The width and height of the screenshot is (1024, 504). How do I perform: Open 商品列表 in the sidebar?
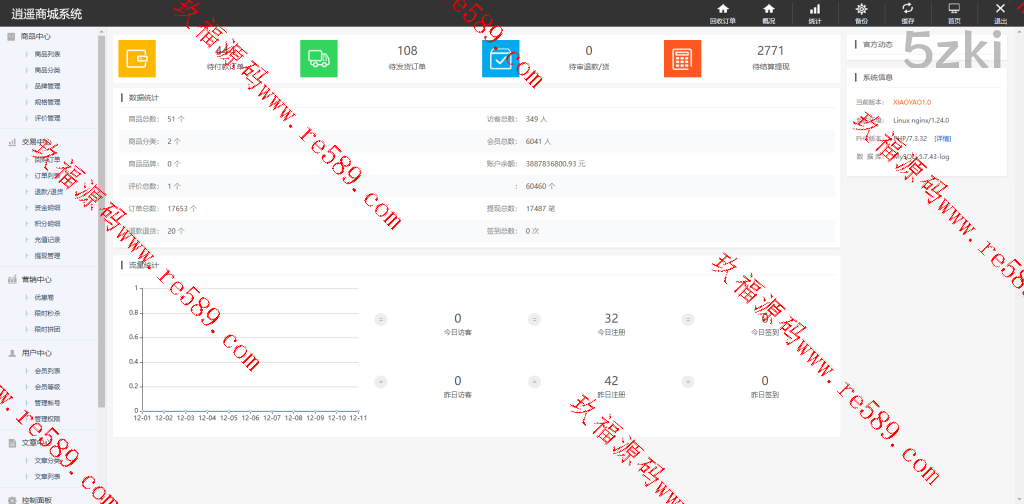pyautogui.click(x=47, y=54)
